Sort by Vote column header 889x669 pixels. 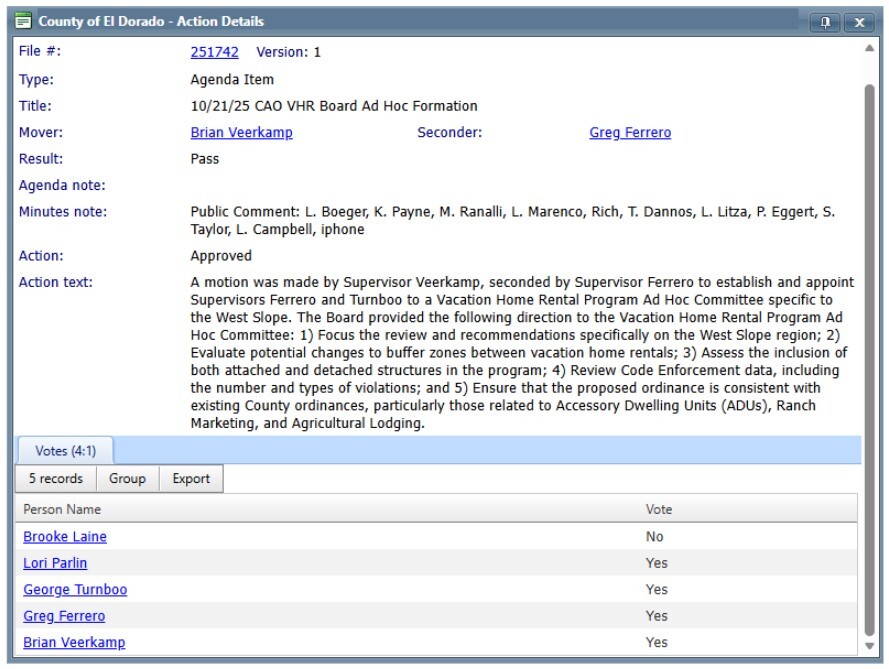tap(658, 509)
